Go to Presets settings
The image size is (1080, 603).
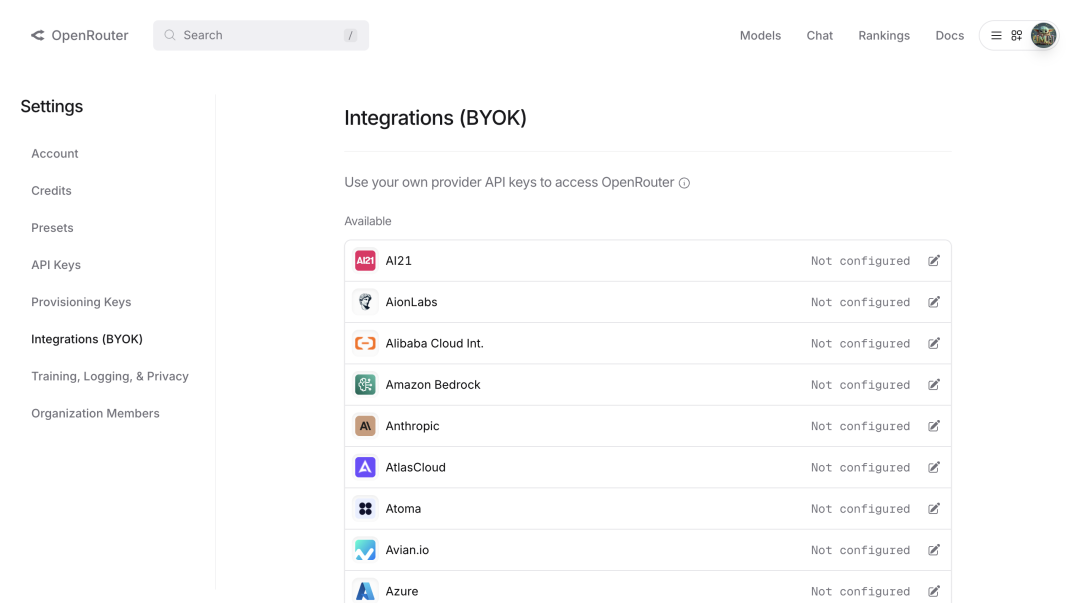point(52,228)
